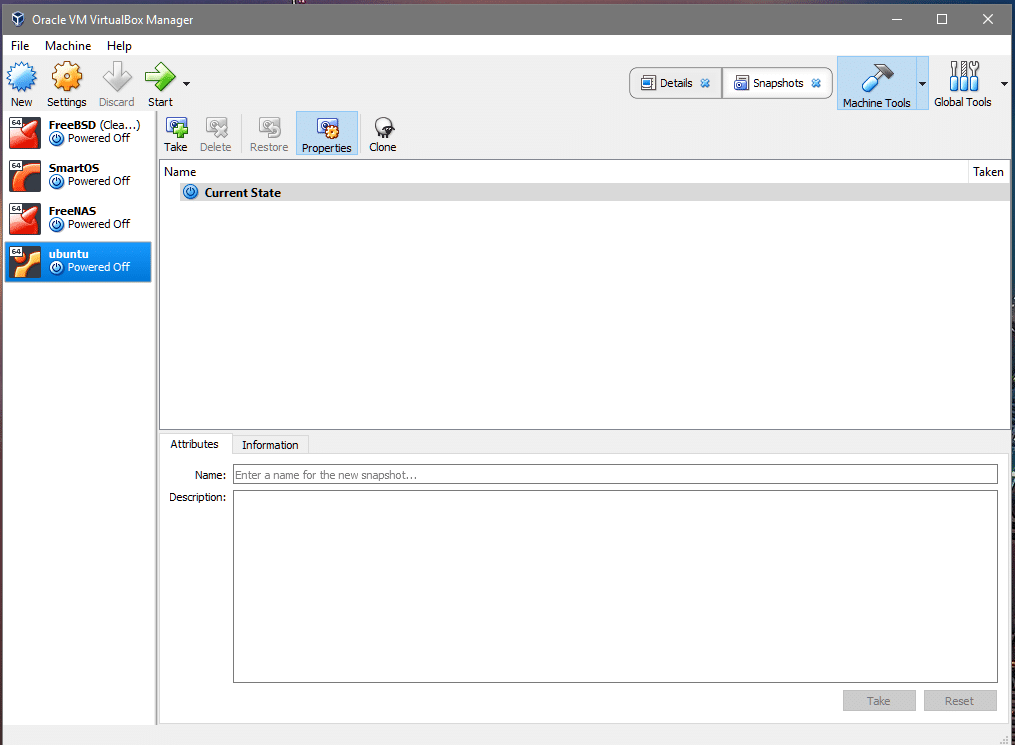
Task: Switch to the Details tool view
Action: (676, 83)
